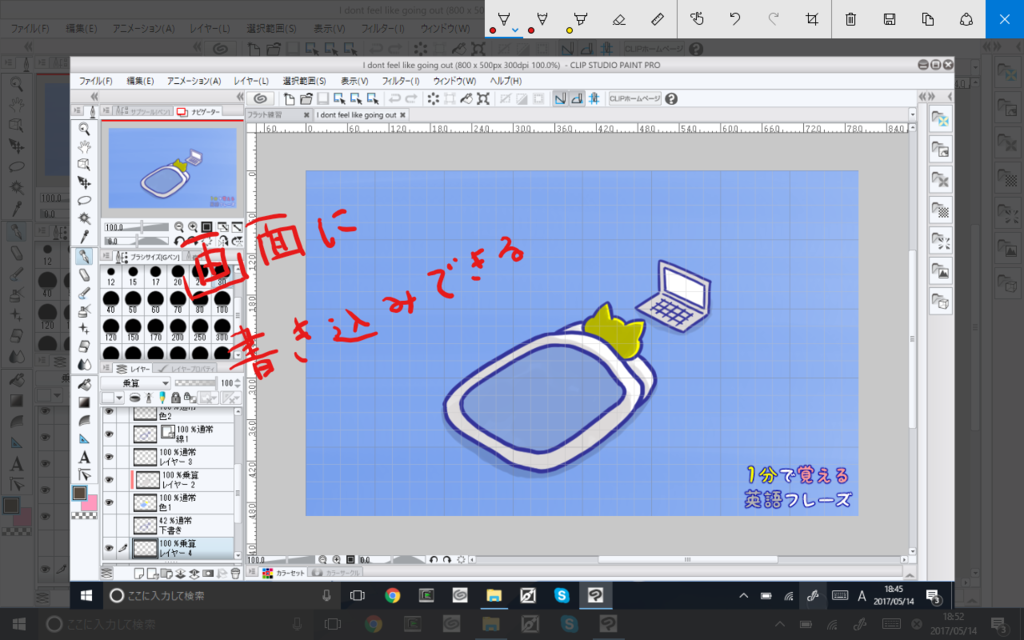Screen dimensions: 1024x640
Task: Save the sketch with the floppy icon
Action: coord(889,19)
